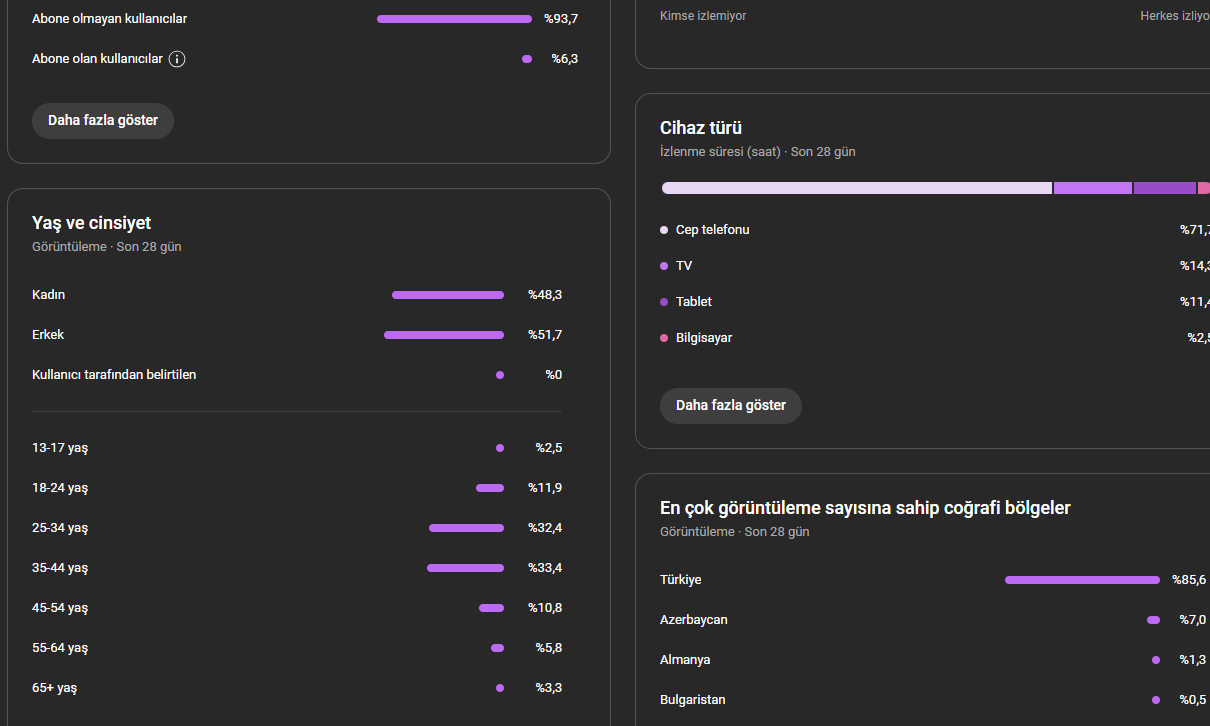Click the TV device label
The height and width of the screenshot is (726, 1210).
point(684,266)
